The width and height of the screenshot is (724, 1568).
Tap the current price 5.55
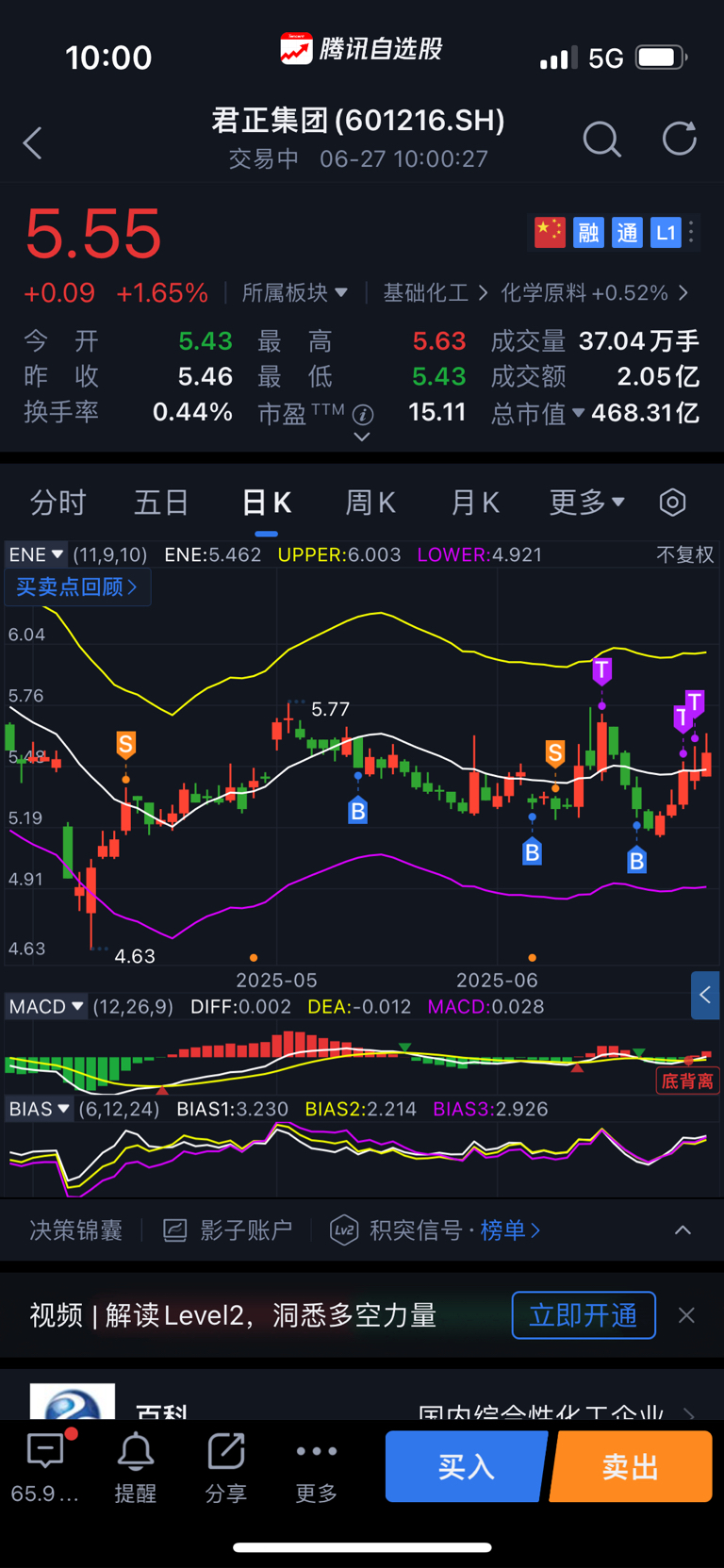point(93,234)
